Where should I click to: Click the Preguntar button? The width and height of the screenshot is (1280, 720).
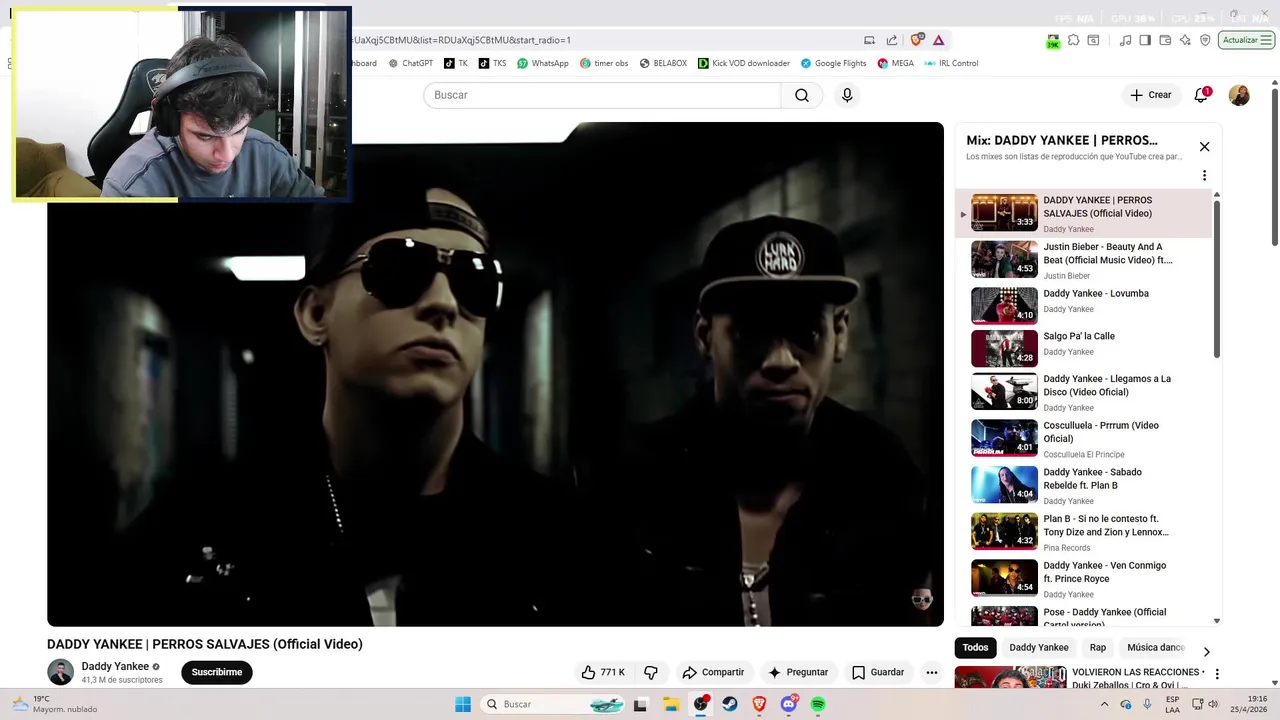click(x=798, y=672)
